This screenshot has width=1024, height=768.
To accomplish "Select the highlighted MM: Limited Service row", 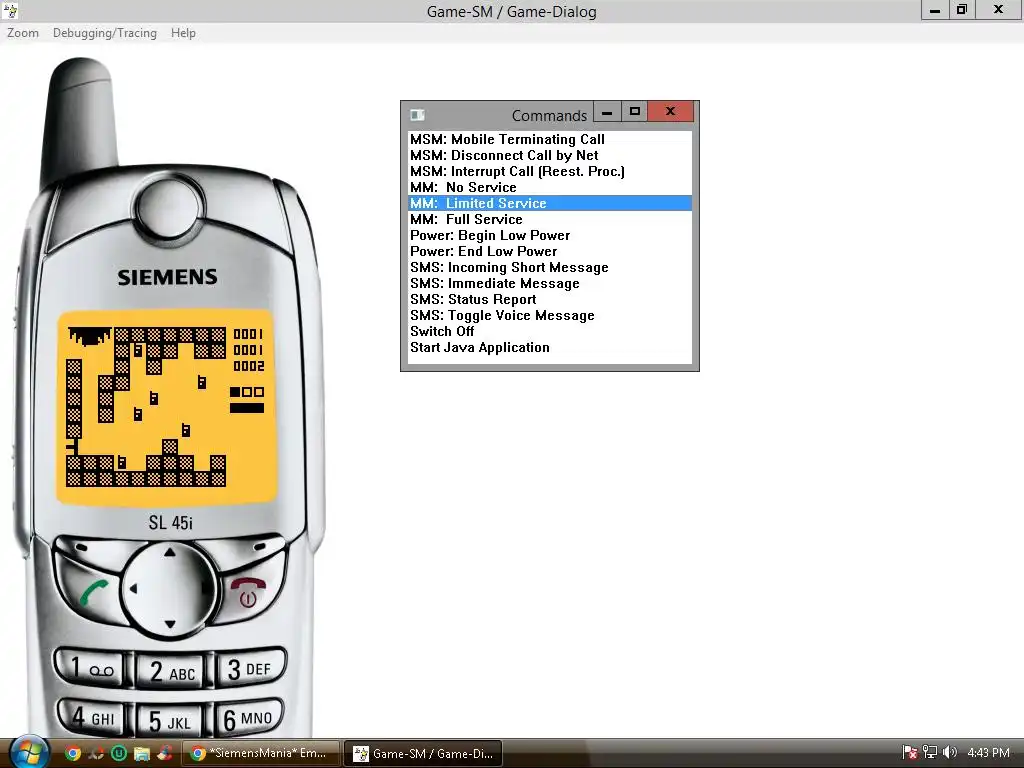I will pos(550,203).
